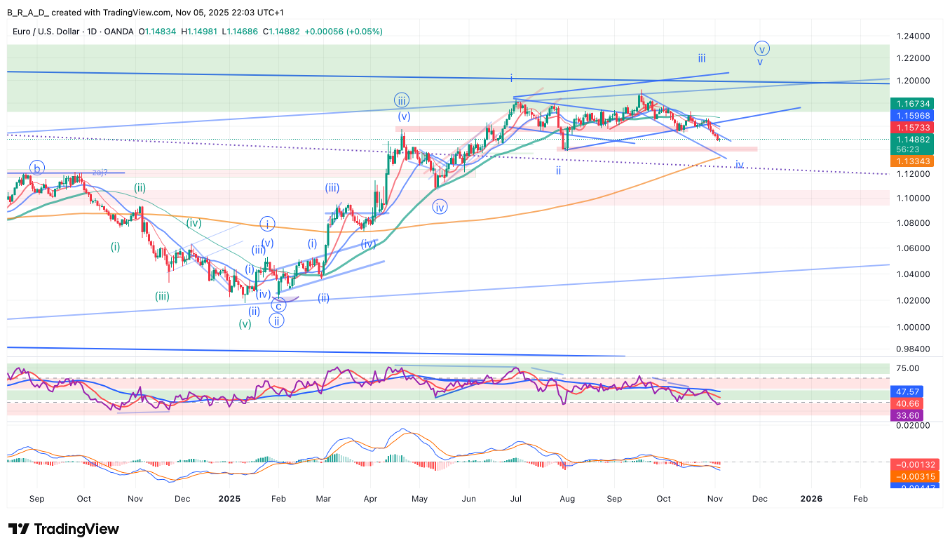
Task: Select the red -0.00132 MACD value label
Action: click(913, 464)
